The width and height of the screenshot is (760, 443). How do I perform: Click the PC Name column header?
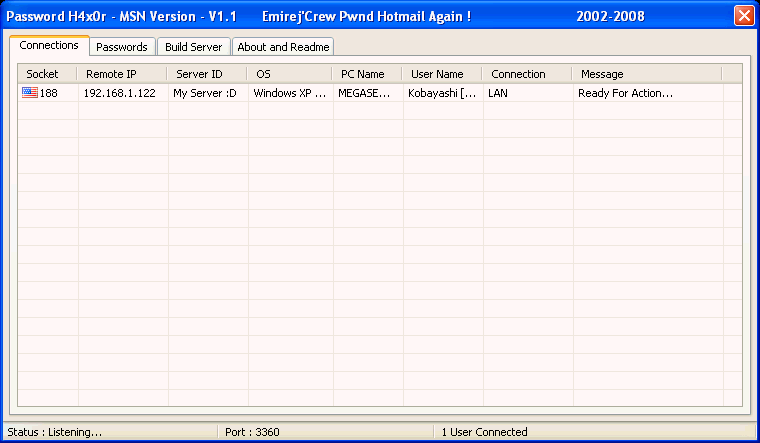[x=366, y=74]
